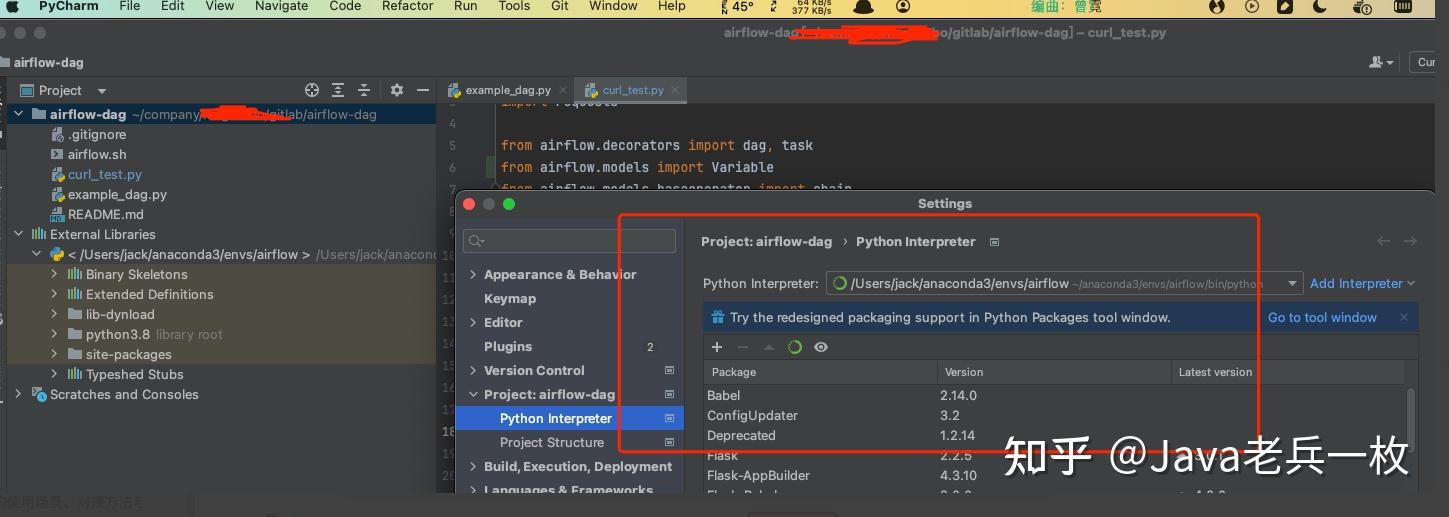
Task: Open the Add Interpreter dropdown
Action: [1362, 283]
